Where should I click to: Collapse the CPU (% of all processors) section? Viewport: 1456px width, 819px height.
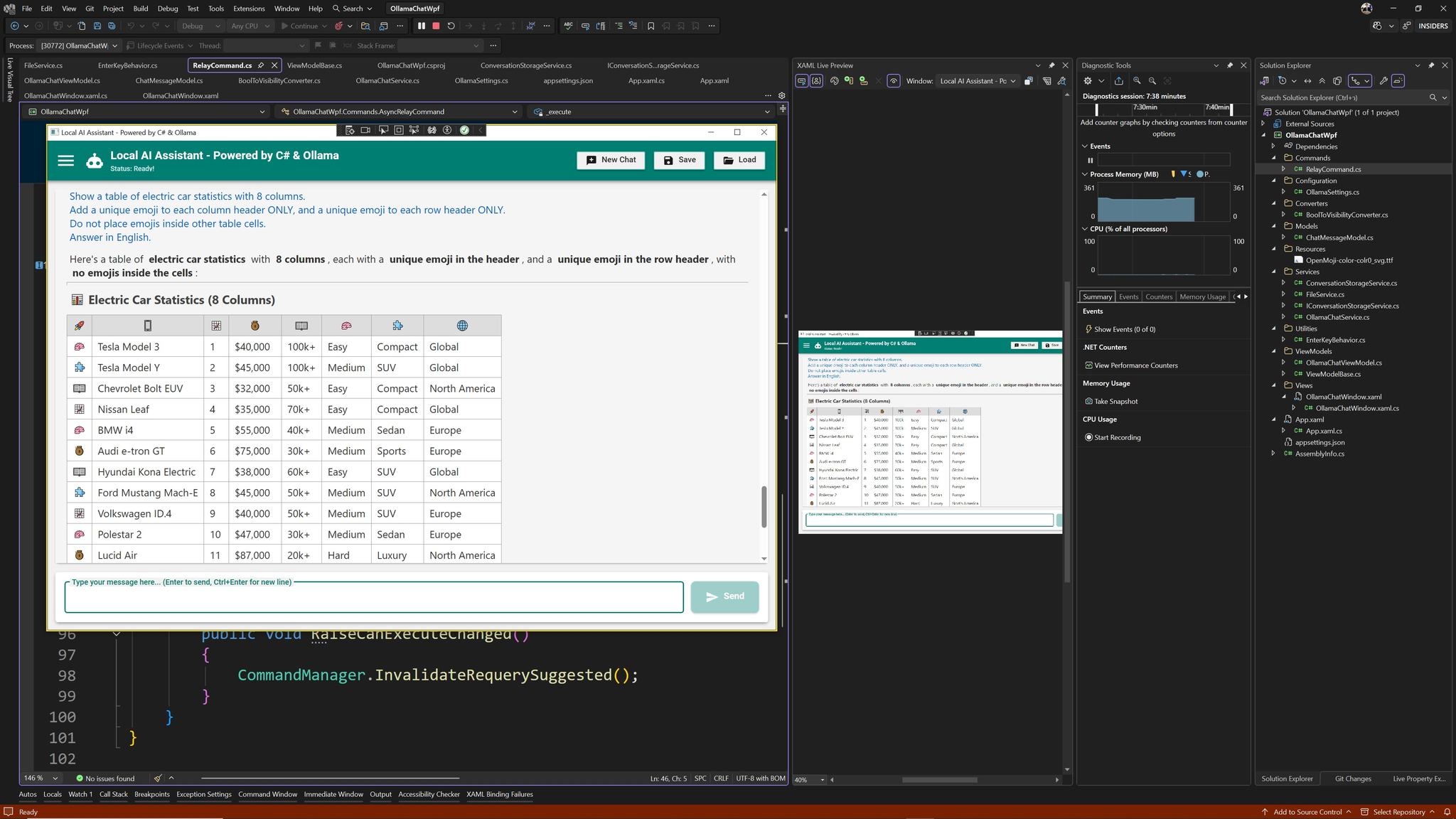[1085, 229]
